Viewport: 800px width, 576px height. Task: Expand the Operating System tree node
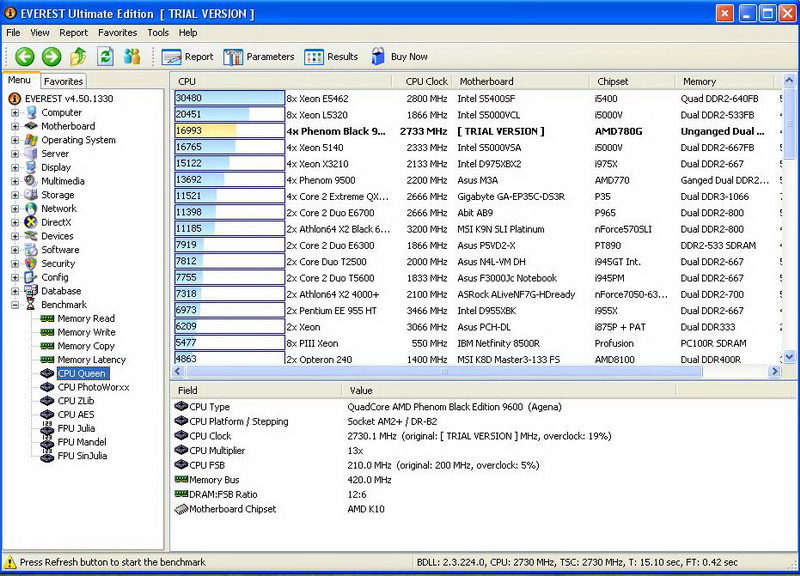coord(15,140)
